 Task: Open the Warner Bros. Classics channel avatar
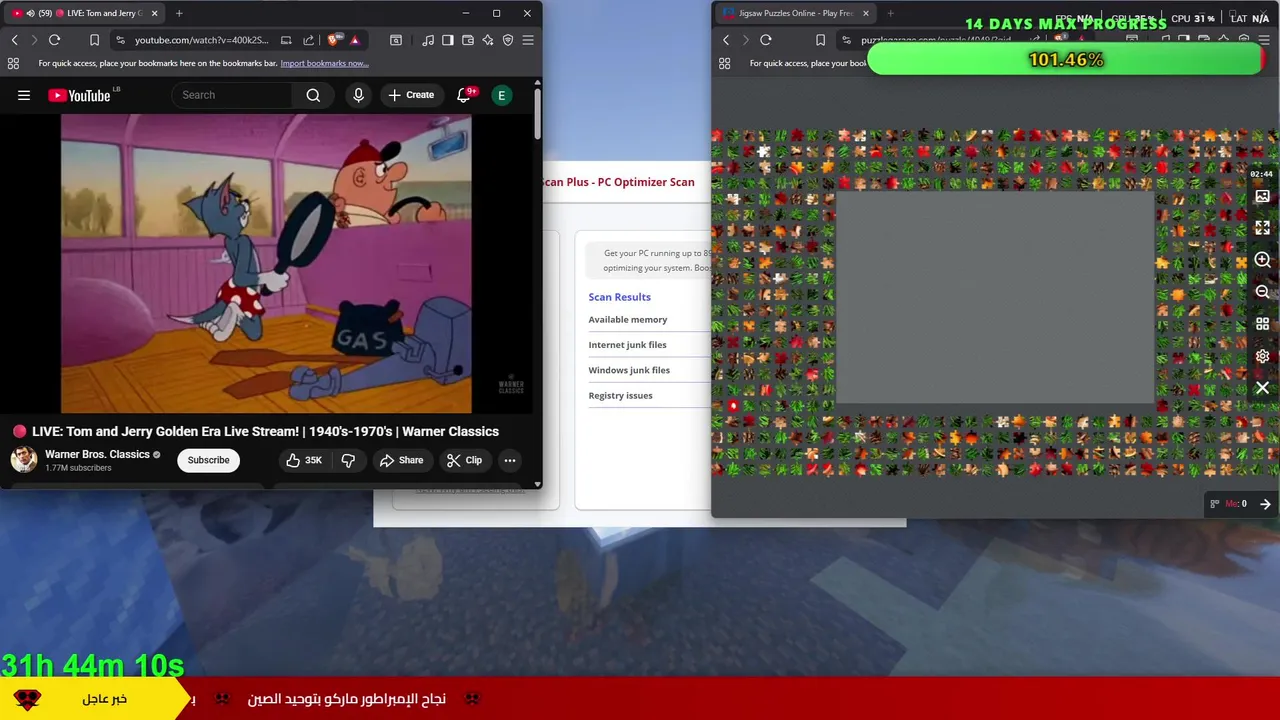tap(24, 459)
